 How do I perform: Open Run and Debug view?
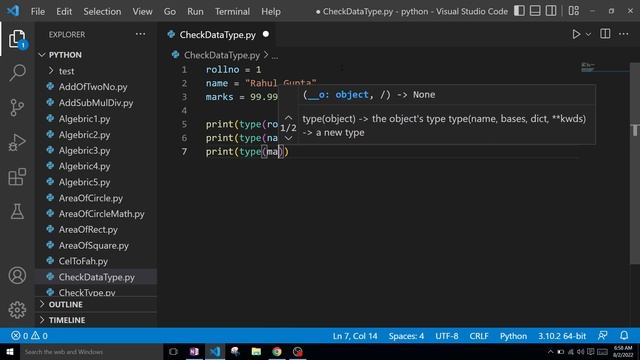tap(17, 142)
